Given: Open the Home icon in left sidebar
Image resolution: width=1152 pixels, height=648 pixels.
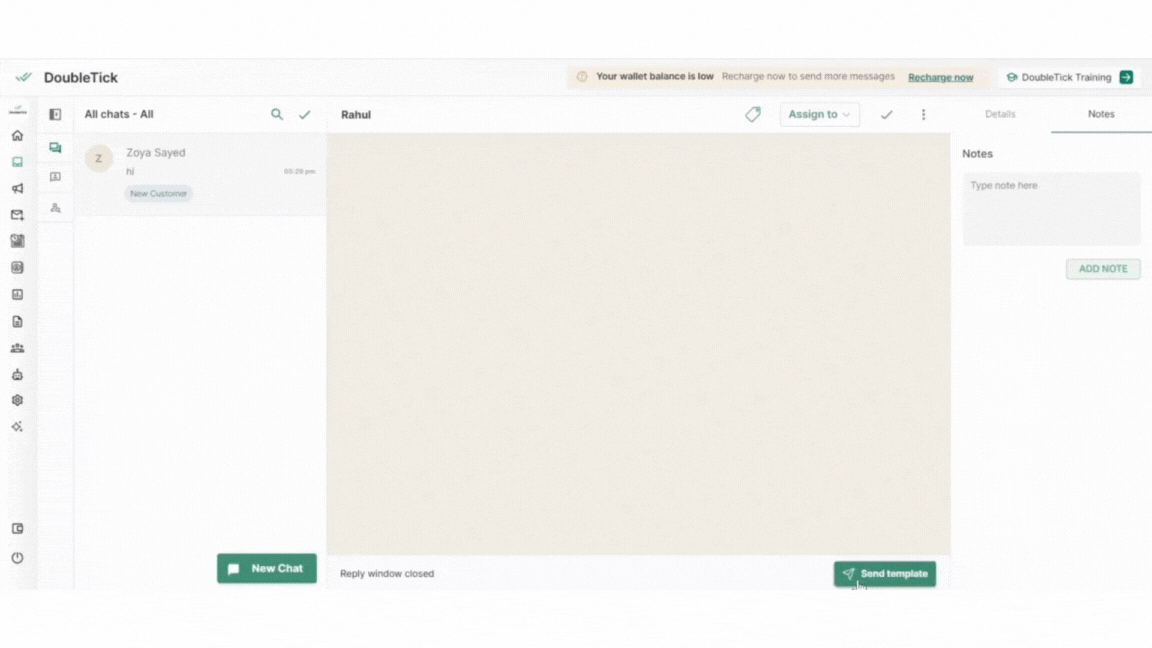Looking at the screenshot, I should pos(17,136).
